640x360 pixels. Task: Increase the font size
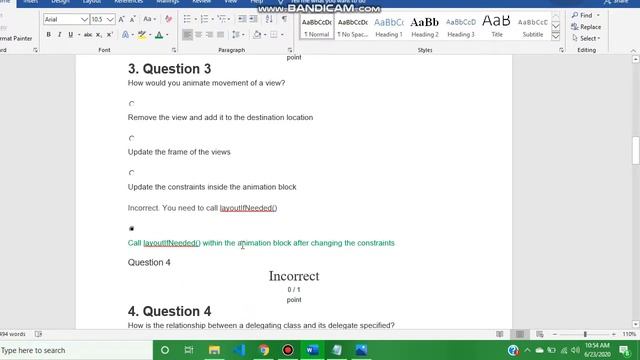[121, 19]
